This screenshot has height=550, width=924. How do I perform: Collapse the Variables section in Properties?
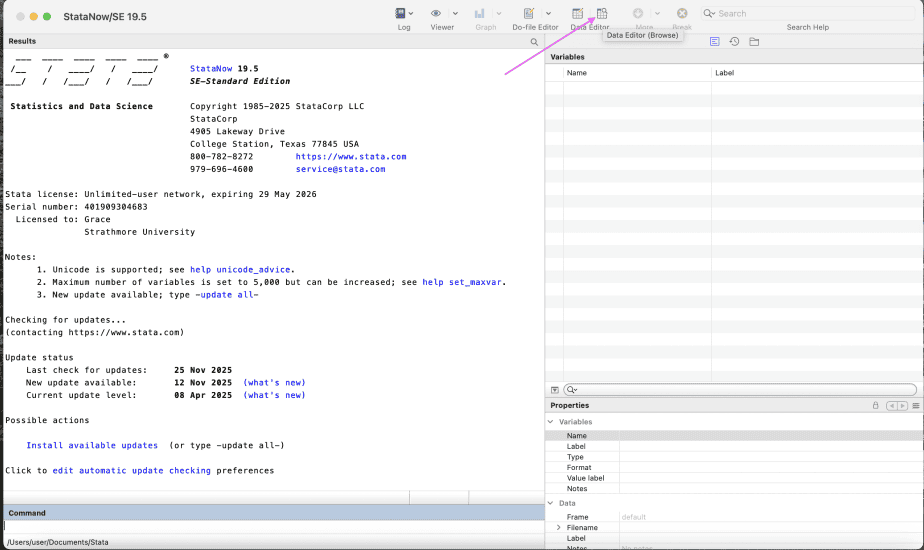[x=550, y=422]
